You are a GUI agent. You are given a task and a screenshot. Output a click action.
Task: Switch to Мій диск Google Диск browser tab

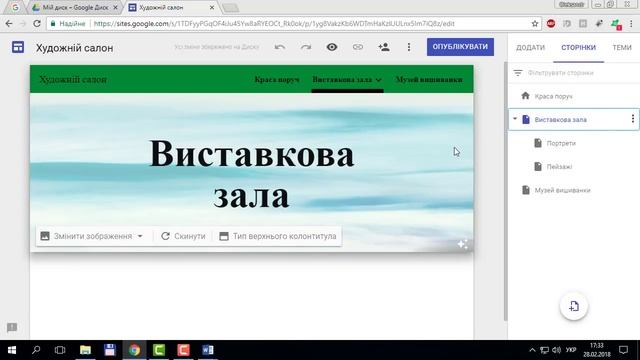(x=75, y=7)
